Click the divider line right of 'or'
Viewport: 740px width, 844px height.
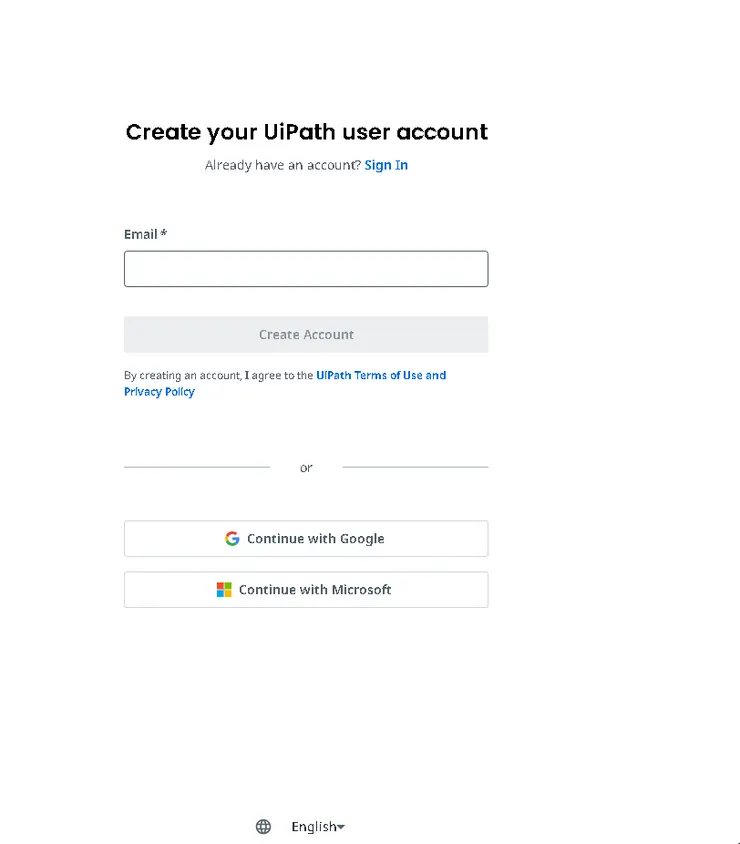[415, 467]
